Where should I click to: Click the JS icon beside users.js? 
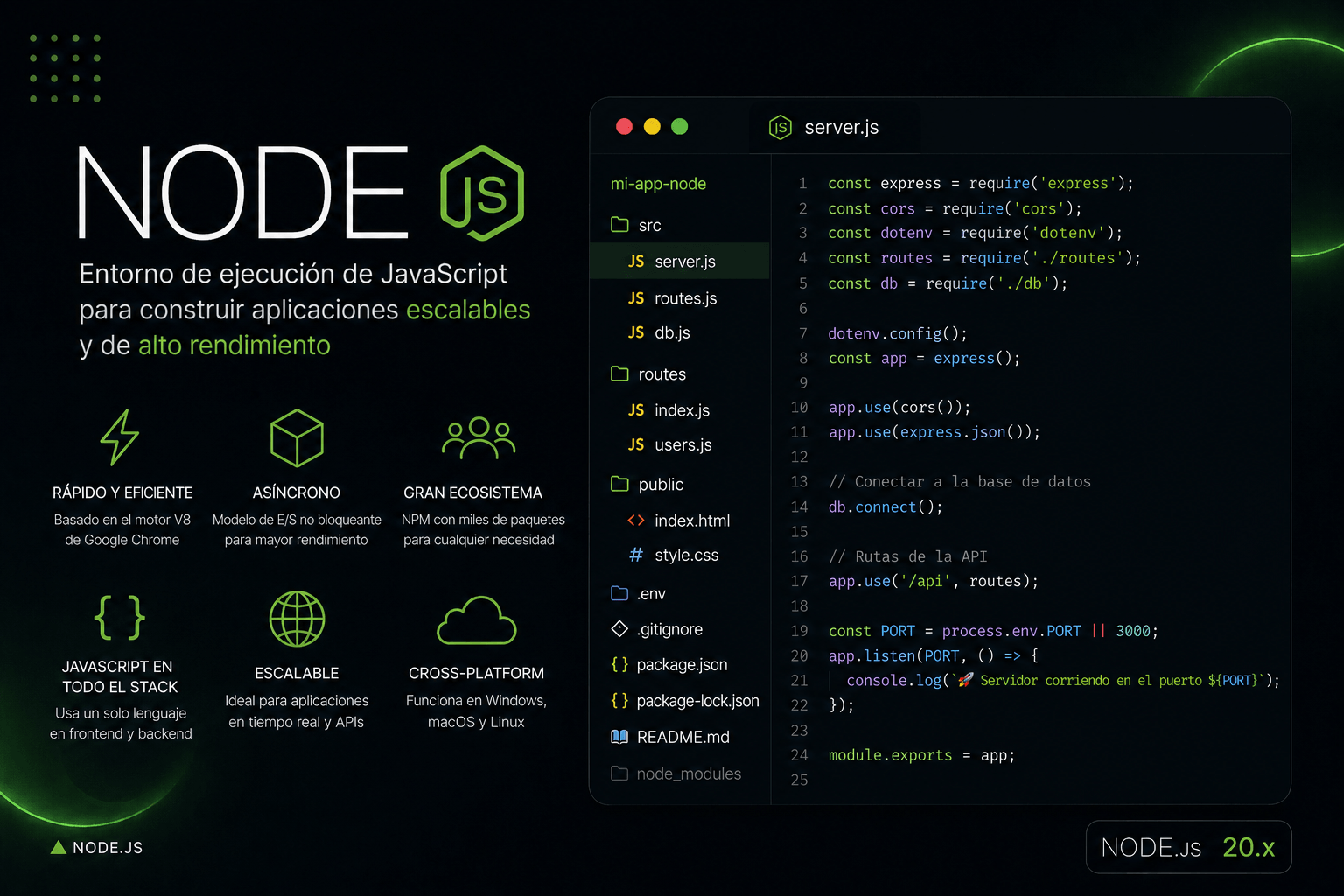(x=636, y=444)
